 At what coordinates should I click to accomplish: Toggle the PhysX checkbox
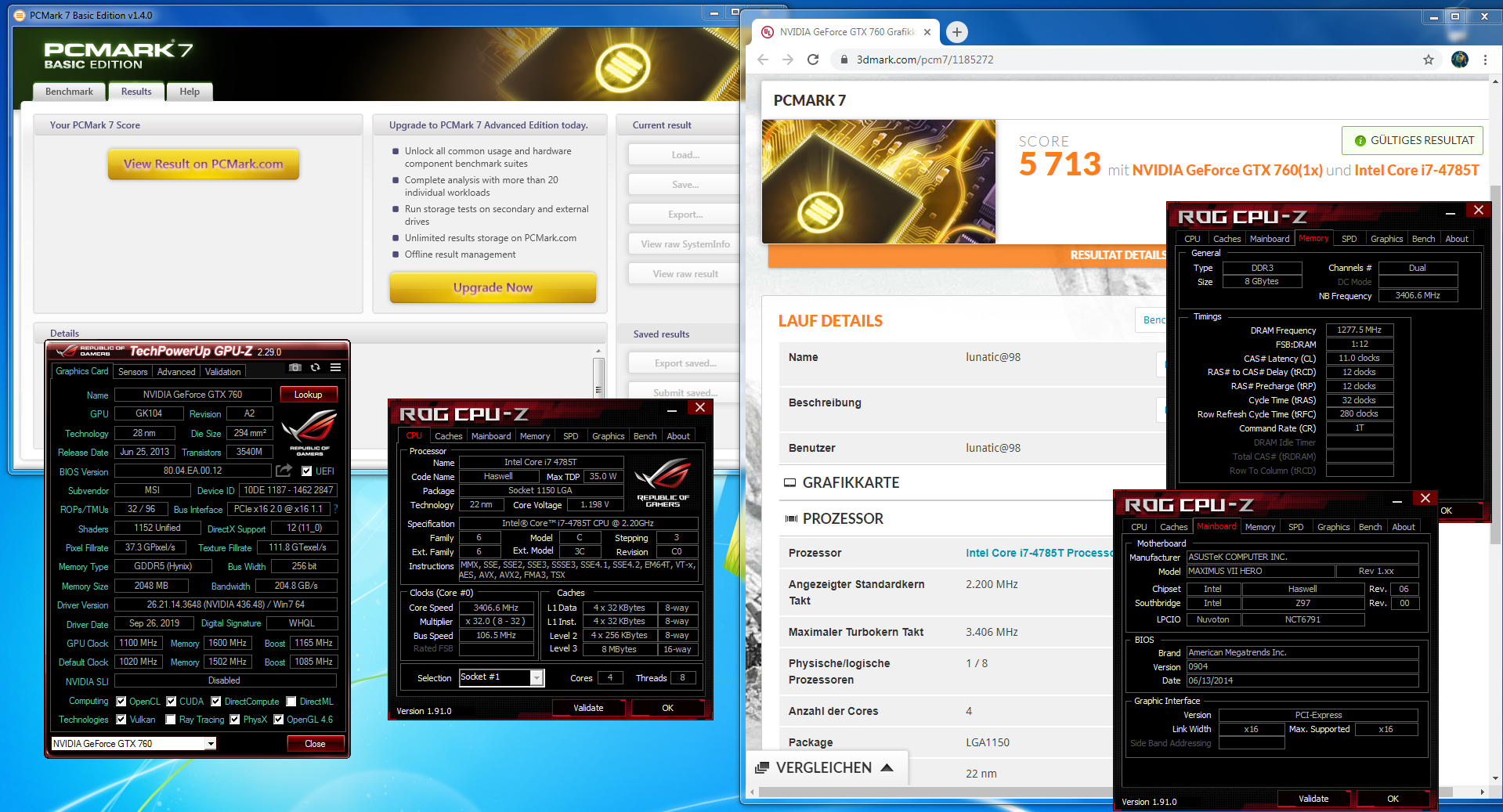pos(235,720)
